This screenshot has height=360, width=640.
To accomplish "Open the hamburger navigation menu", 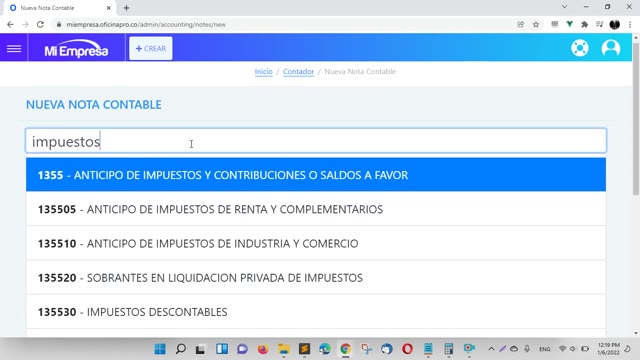I will click(x=14, y=49).
